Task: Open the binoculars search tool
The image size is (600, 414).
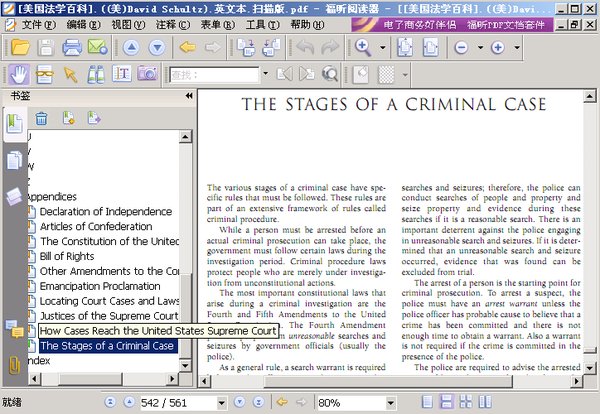Action: tap(96, 74)
